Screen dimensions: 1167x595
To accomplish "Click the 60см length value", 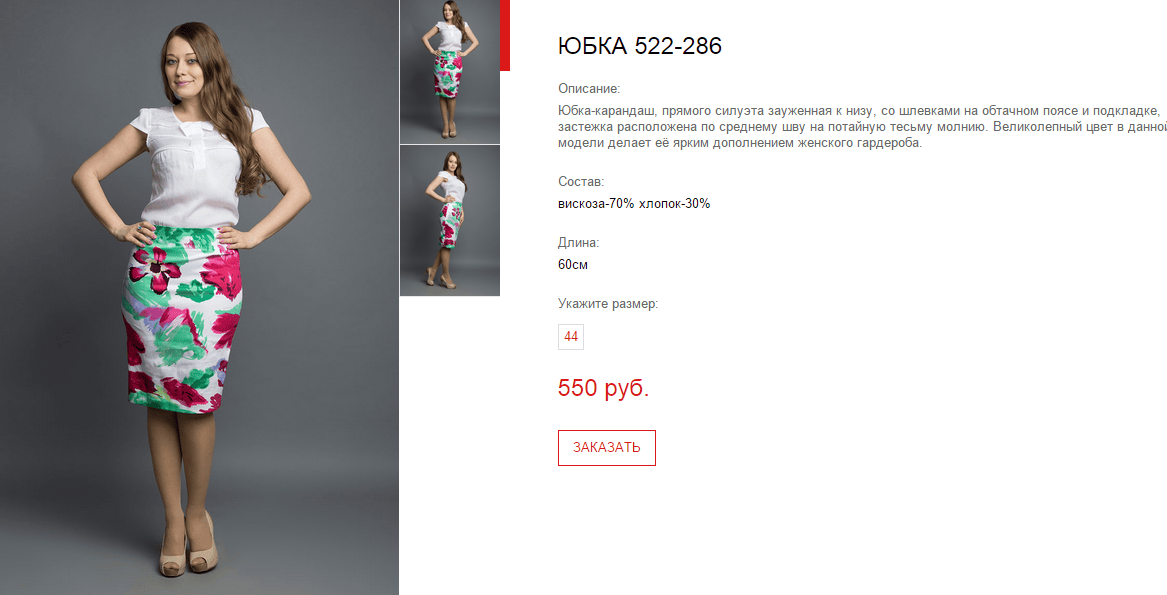I will 572,264.
